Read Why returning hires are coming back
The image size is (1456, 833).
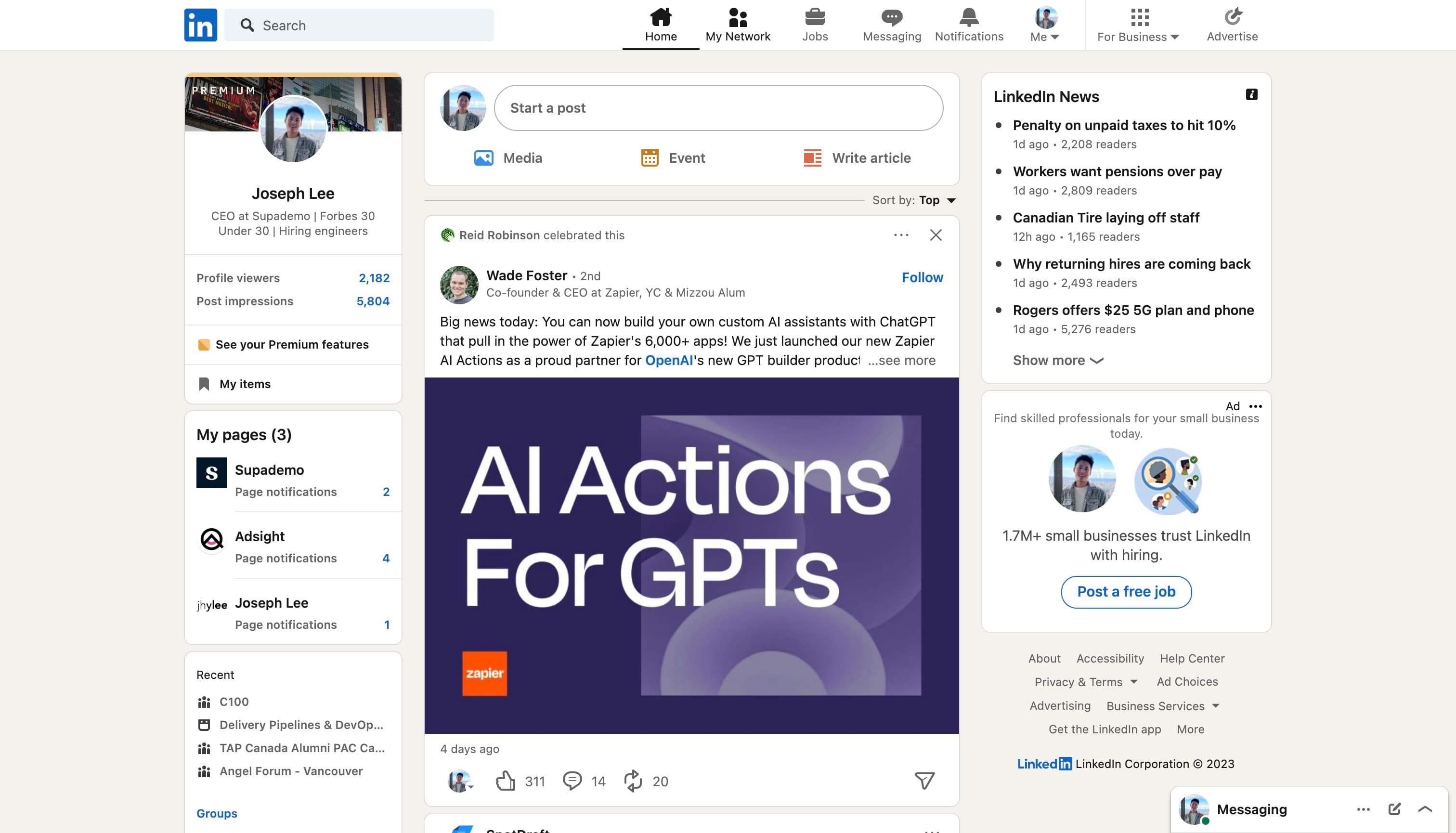[1131, 264]
